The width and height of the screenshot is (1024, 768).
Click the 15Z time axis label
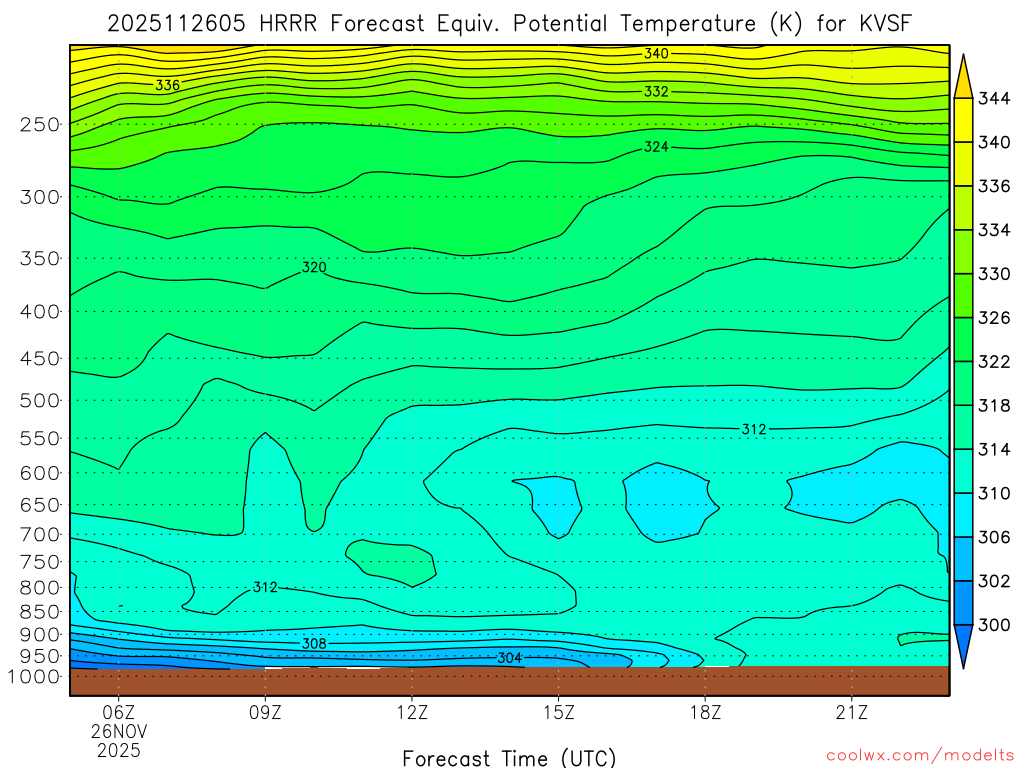(x=558, y=712)
